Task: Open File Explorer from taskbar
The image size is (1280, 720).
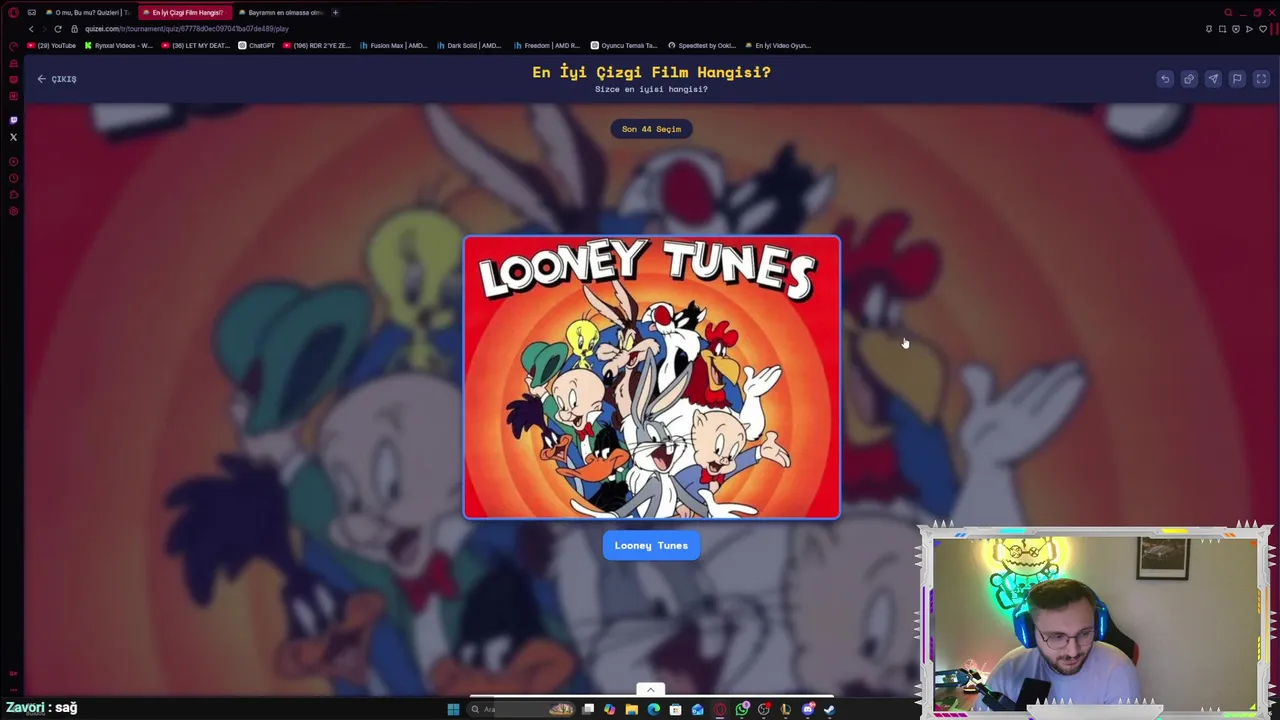Action: coord(632,710)
